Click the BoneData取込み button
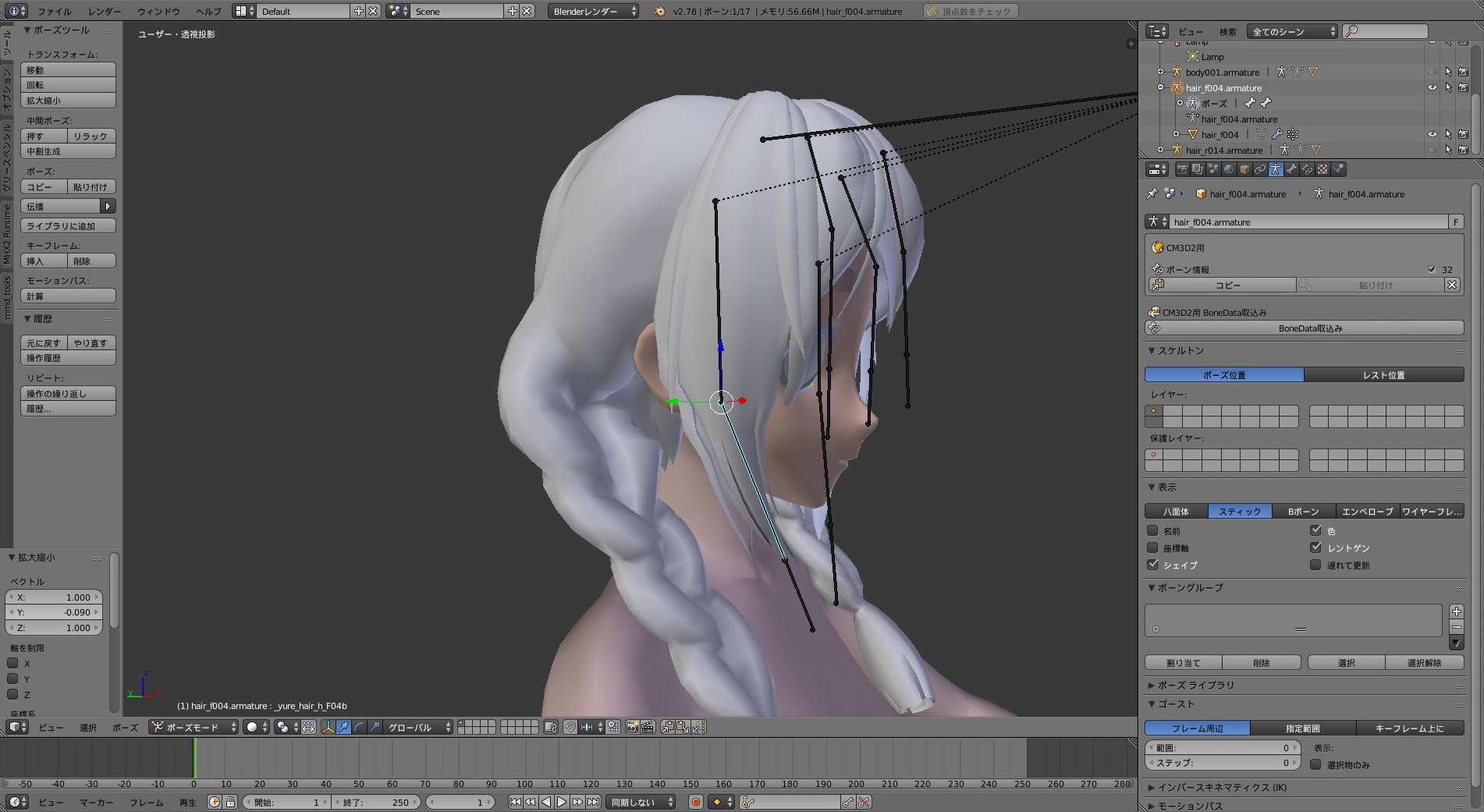 click(1304, 328)
